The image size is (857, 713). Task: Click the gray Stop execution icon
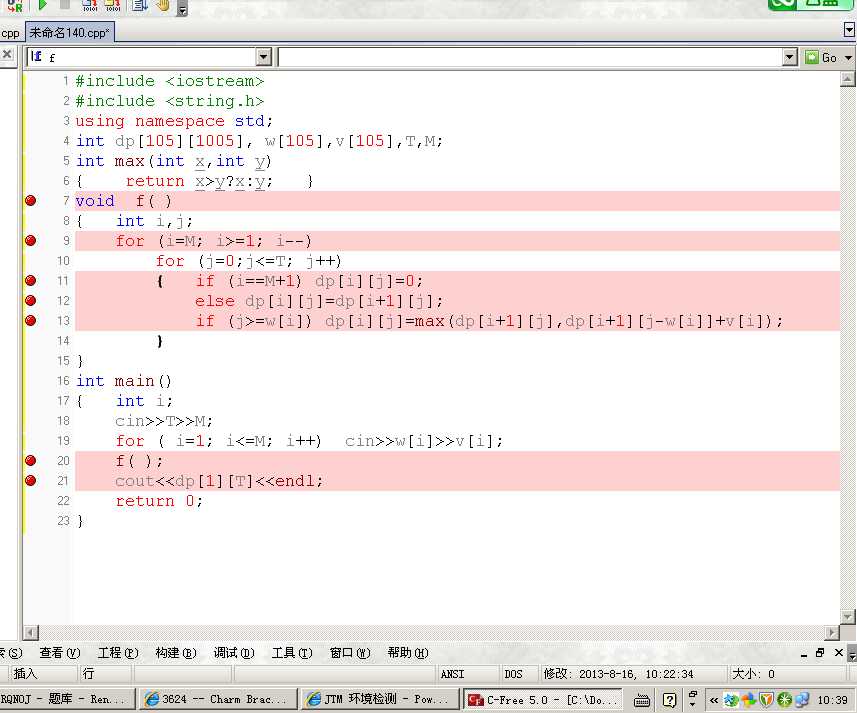click(x=64, y=4)
